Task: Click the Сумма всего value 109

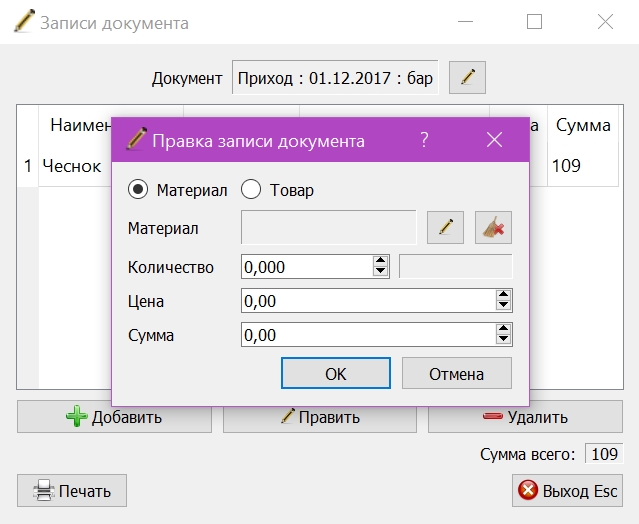Action: pyautogui.click(x=604, y=454)
